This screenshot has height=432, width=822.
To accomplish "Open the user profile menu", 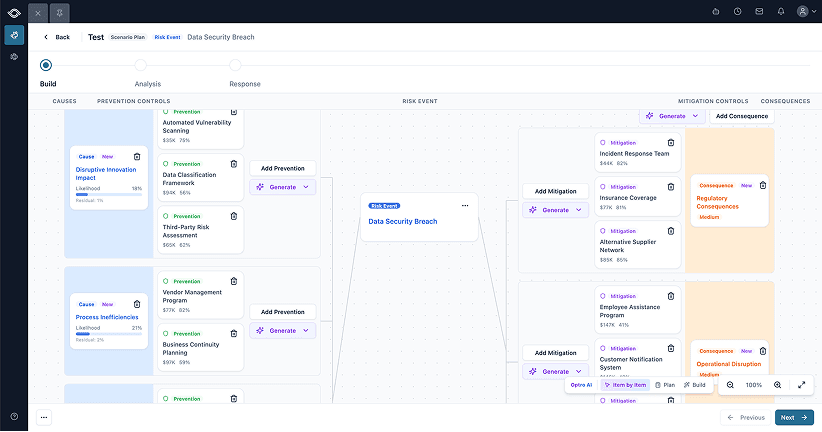I will (x=806, y=12).
